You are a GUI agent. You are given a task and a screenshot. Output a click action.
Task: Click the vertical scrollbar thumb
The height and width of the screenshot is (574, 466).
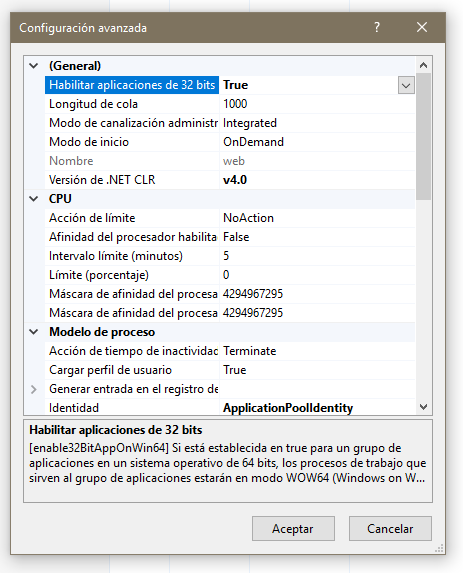[424, 136]
